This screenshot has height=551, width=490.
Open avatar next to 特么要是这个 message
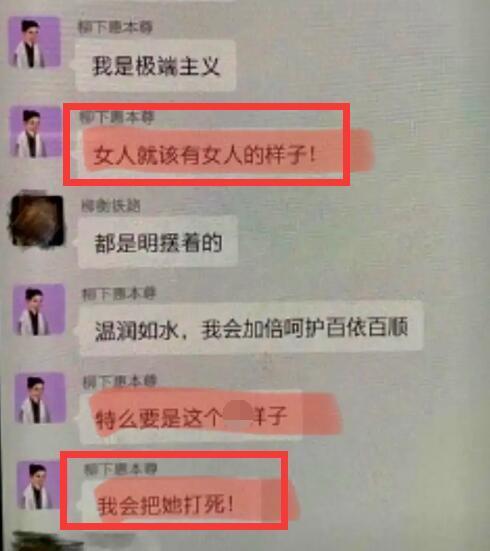tap(40, 398)
